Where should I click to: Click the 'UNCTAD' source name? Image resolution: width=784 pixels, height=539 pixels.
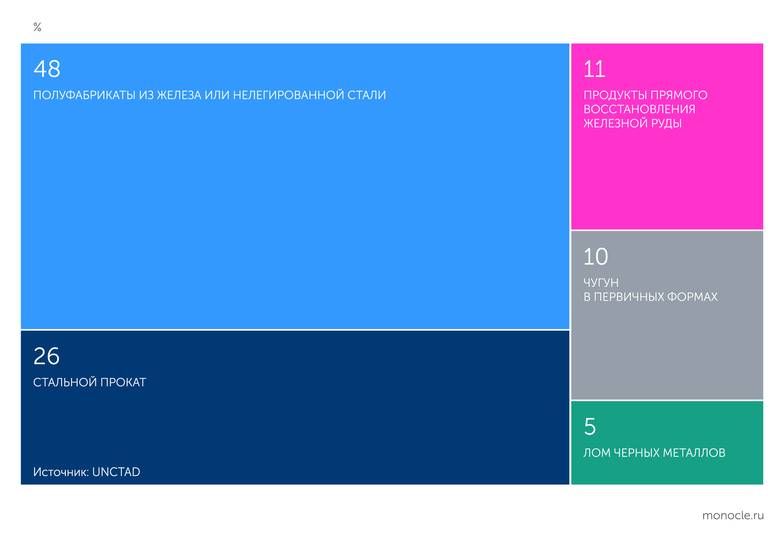(116, 472)
